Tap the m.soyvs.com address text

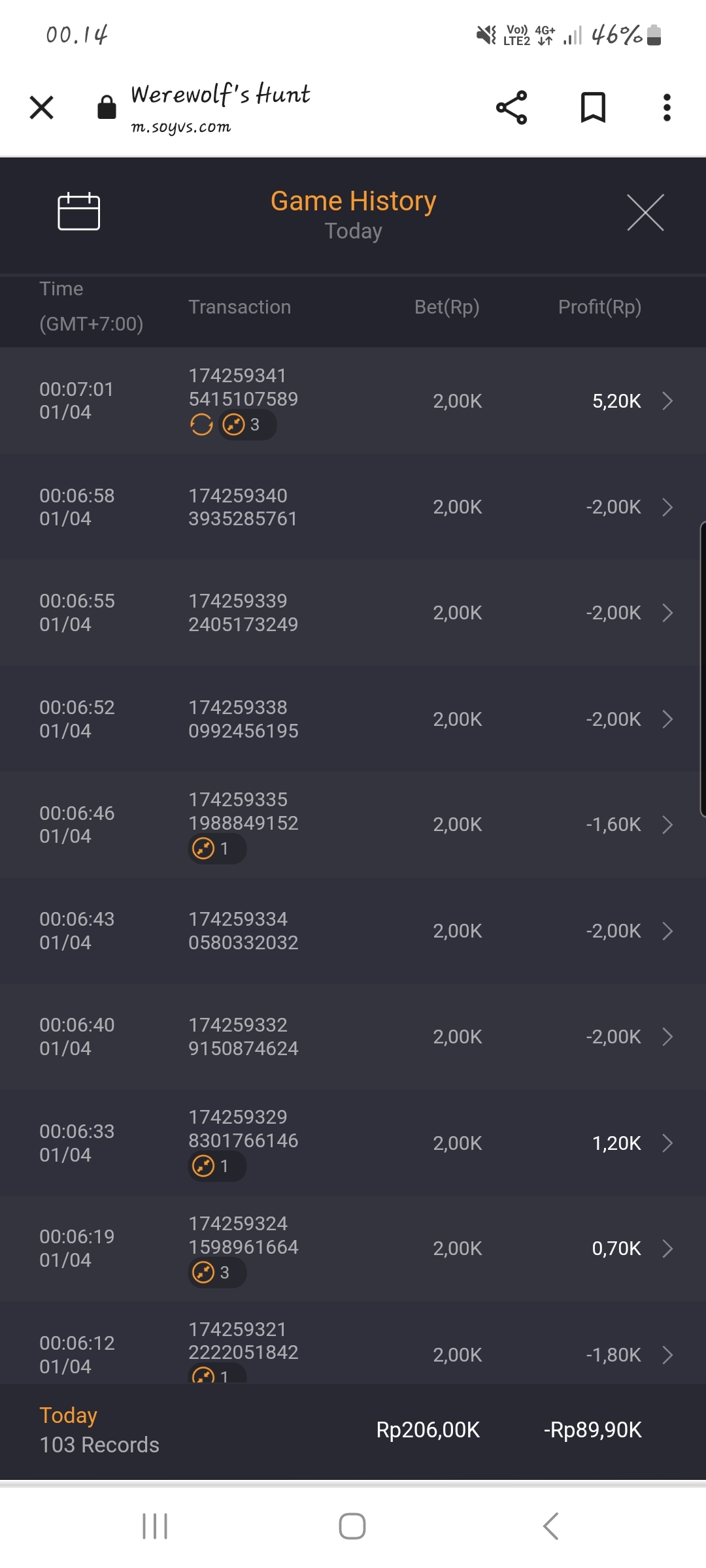point(181,127)
